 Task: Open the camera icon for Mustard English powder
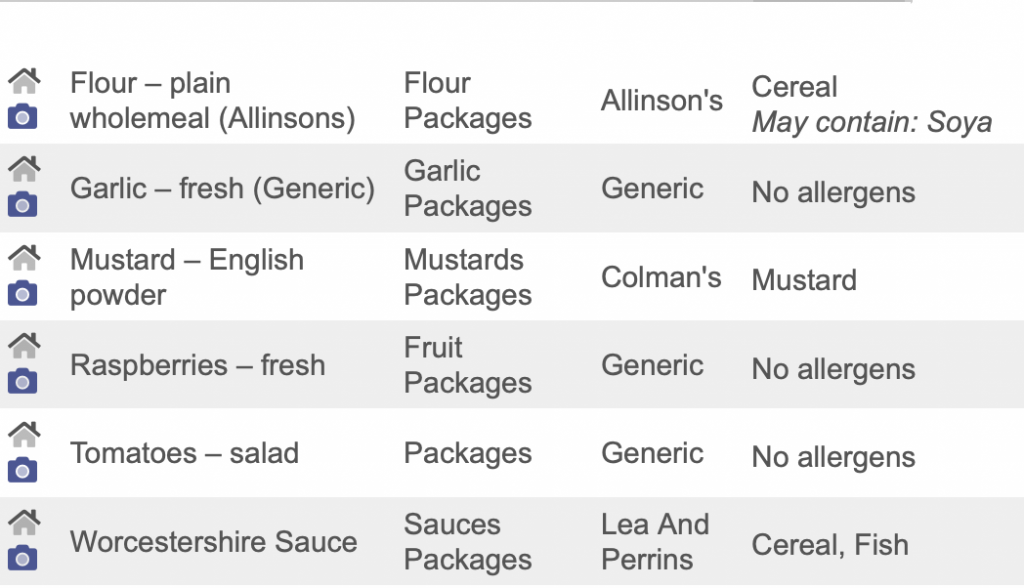[22, 293]
